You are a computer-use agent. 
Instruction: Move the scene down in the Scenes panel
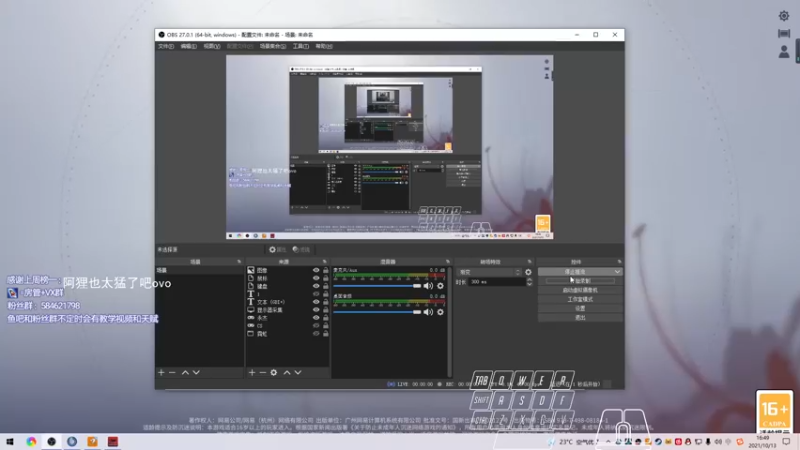click(196, 373)
